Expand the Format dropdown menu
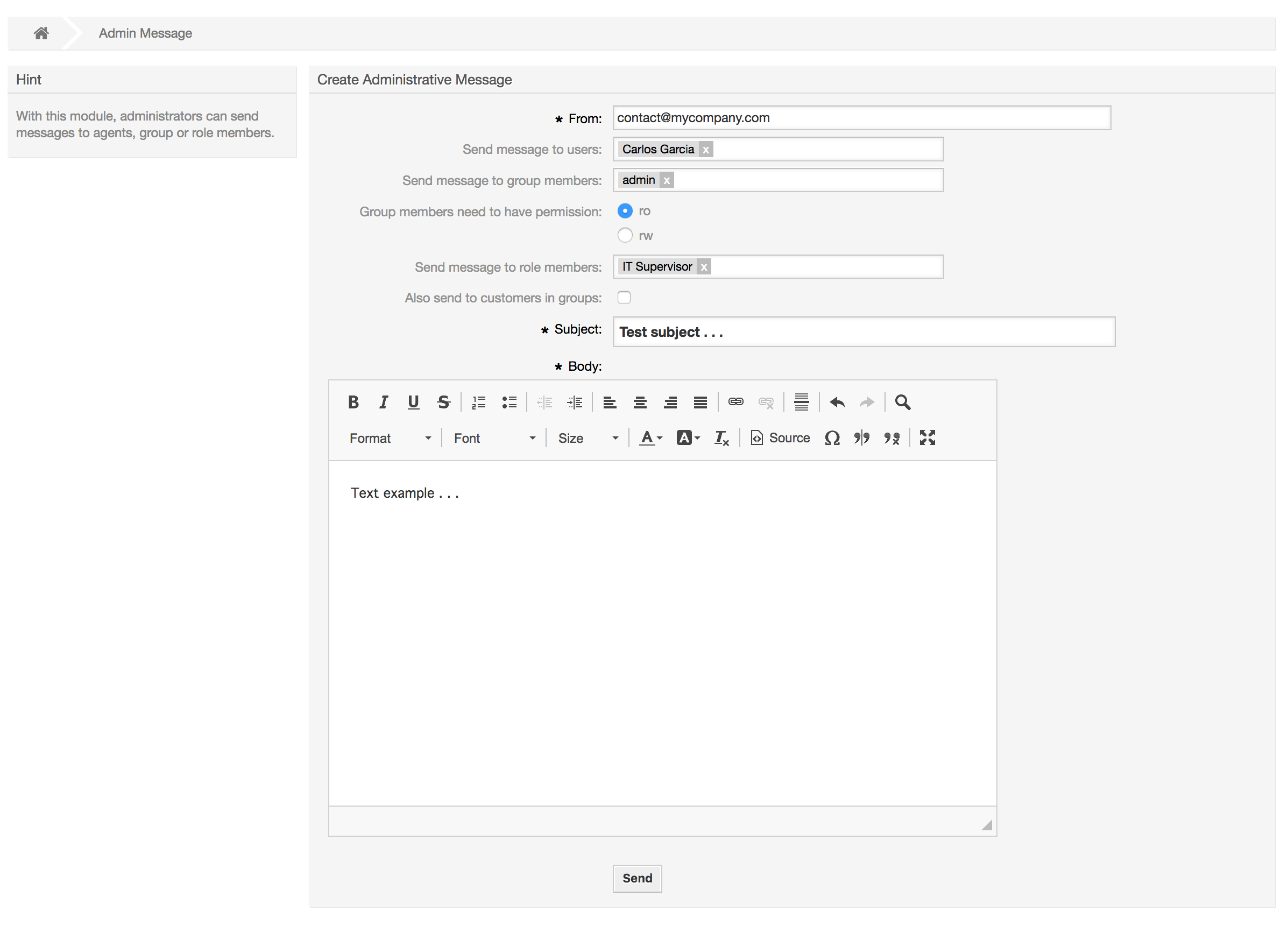 tap(388, 438)
